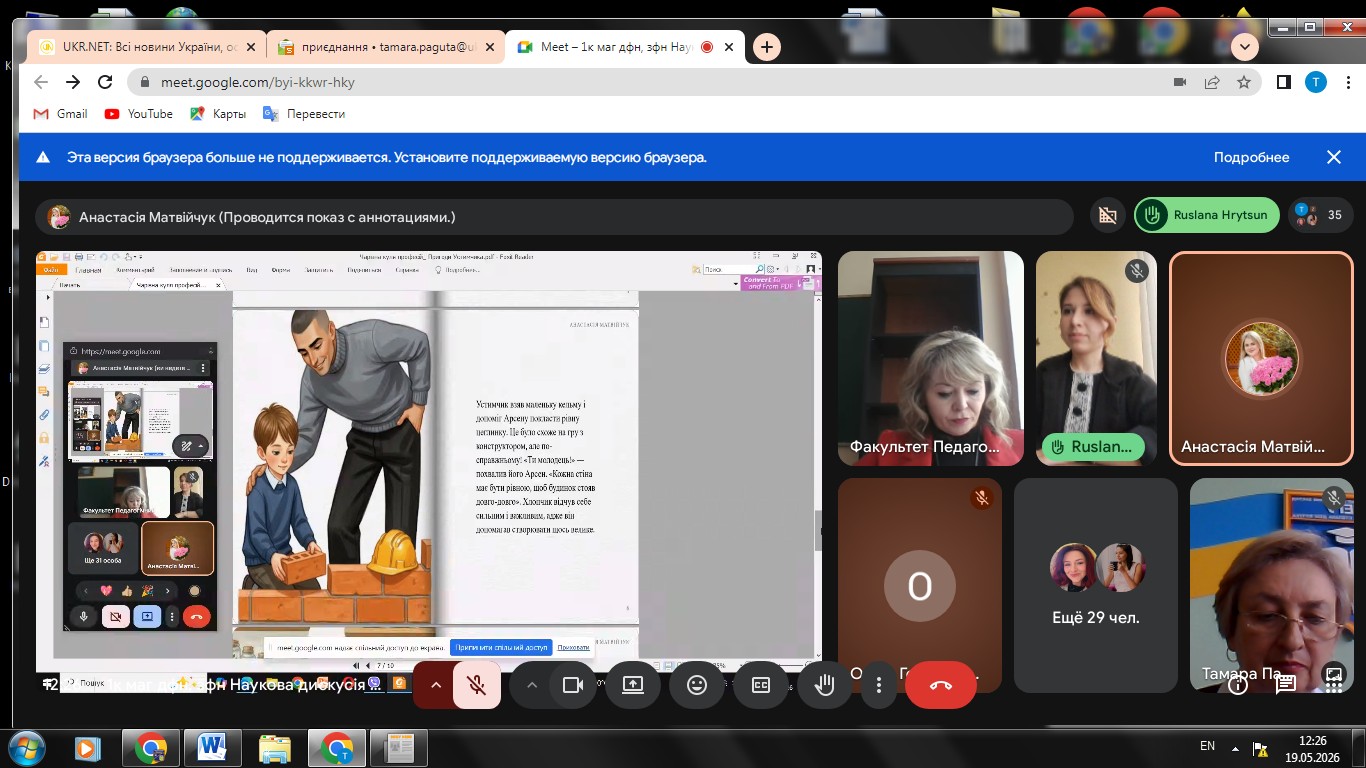
Task: Close the приєднання tab
Action: tap(489, 47)
